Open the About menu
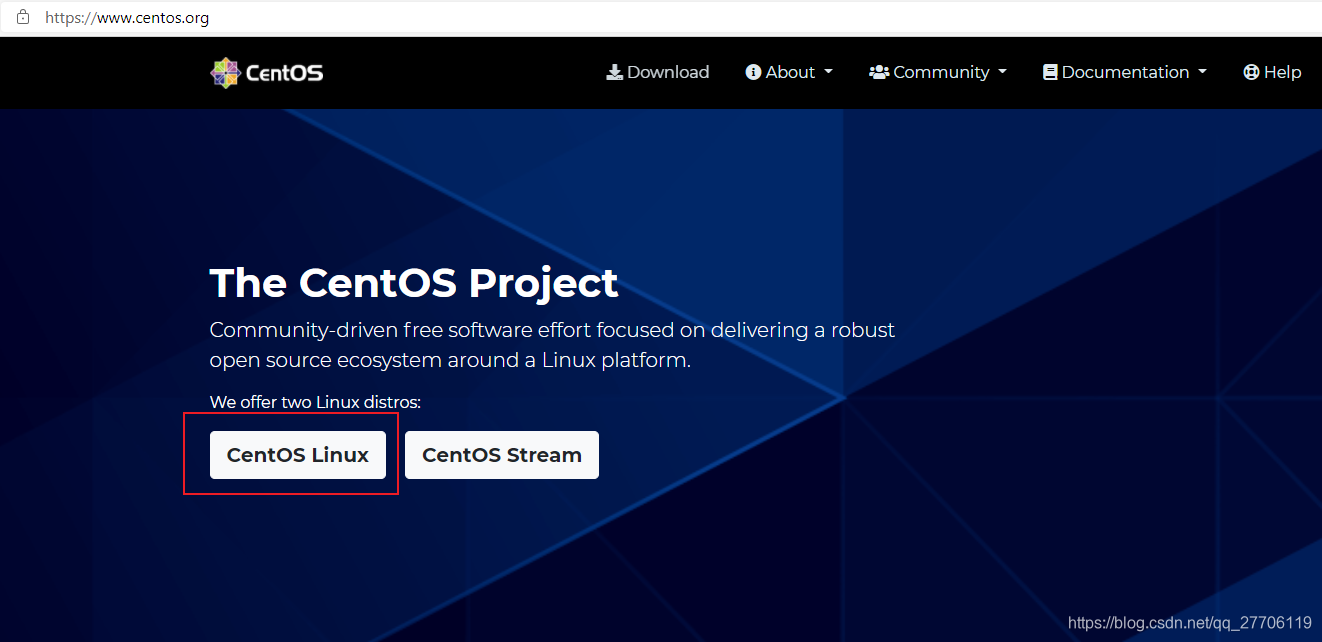This screenshot has height=642, width=1322. click(x=789, y=72)
